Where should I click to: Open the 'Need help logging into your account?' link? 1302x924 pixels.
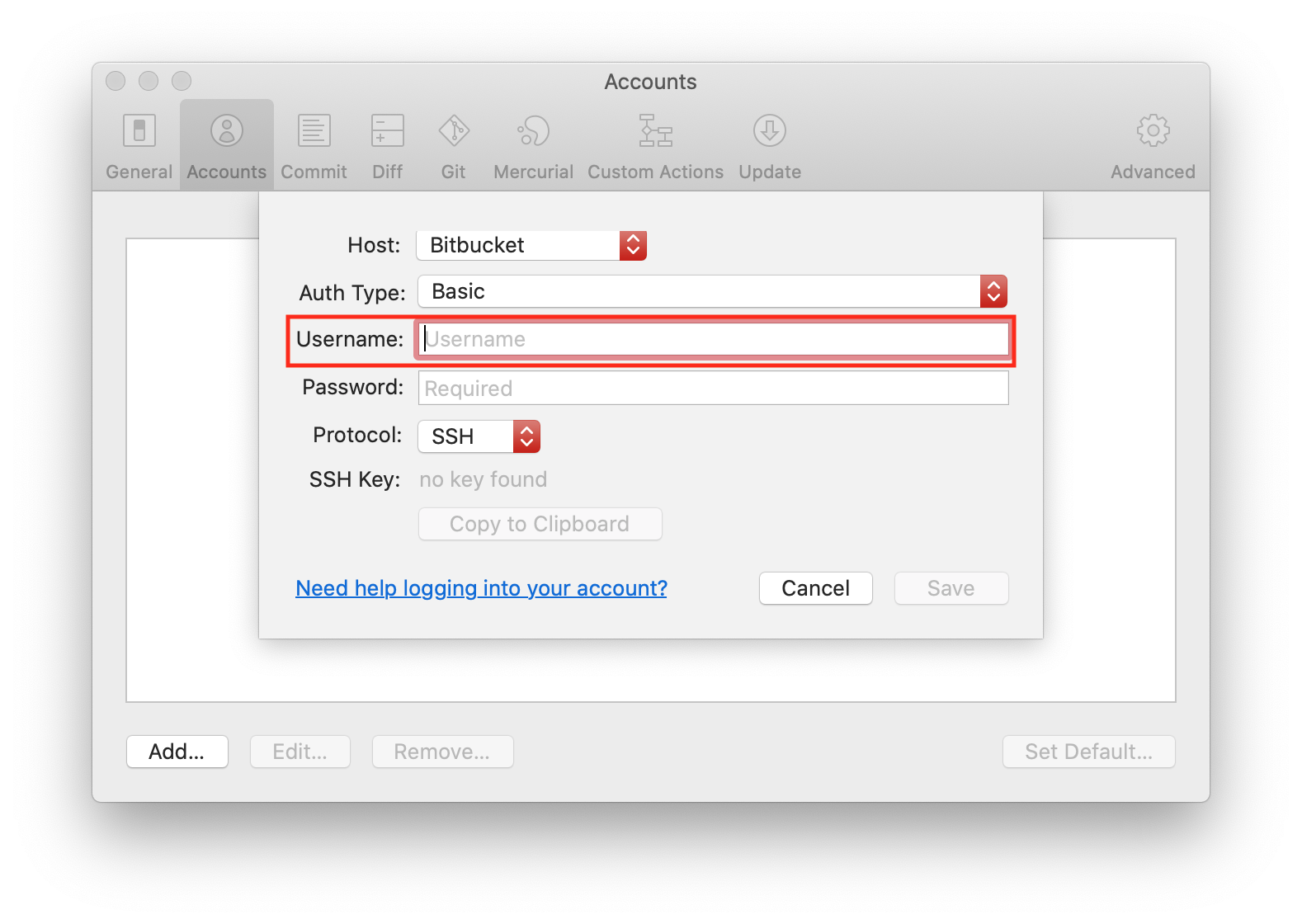[481, 588]
